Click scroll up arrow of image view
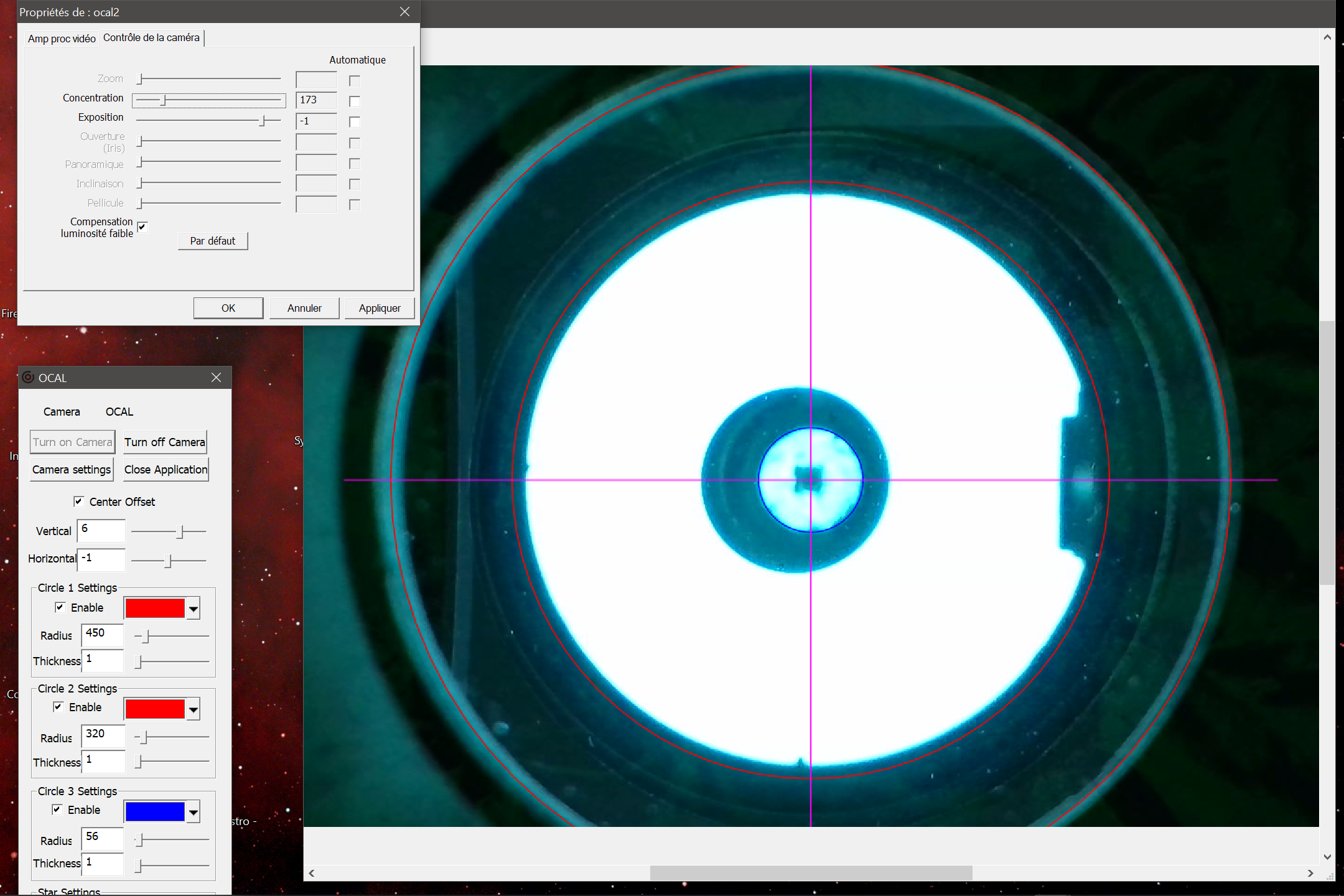This screenshot has height=896, width=1344. click(1327, 37)
